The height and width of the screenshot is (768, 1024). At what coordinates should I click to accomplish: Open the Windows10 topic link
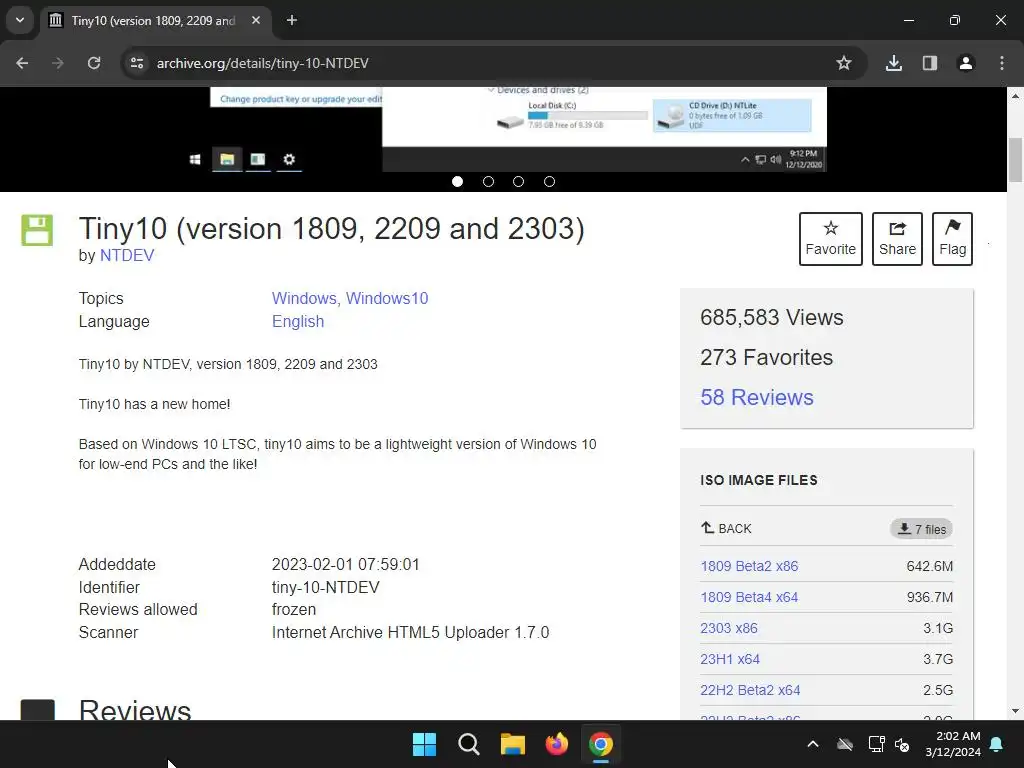pyautogui.click(x=387, y=298)
